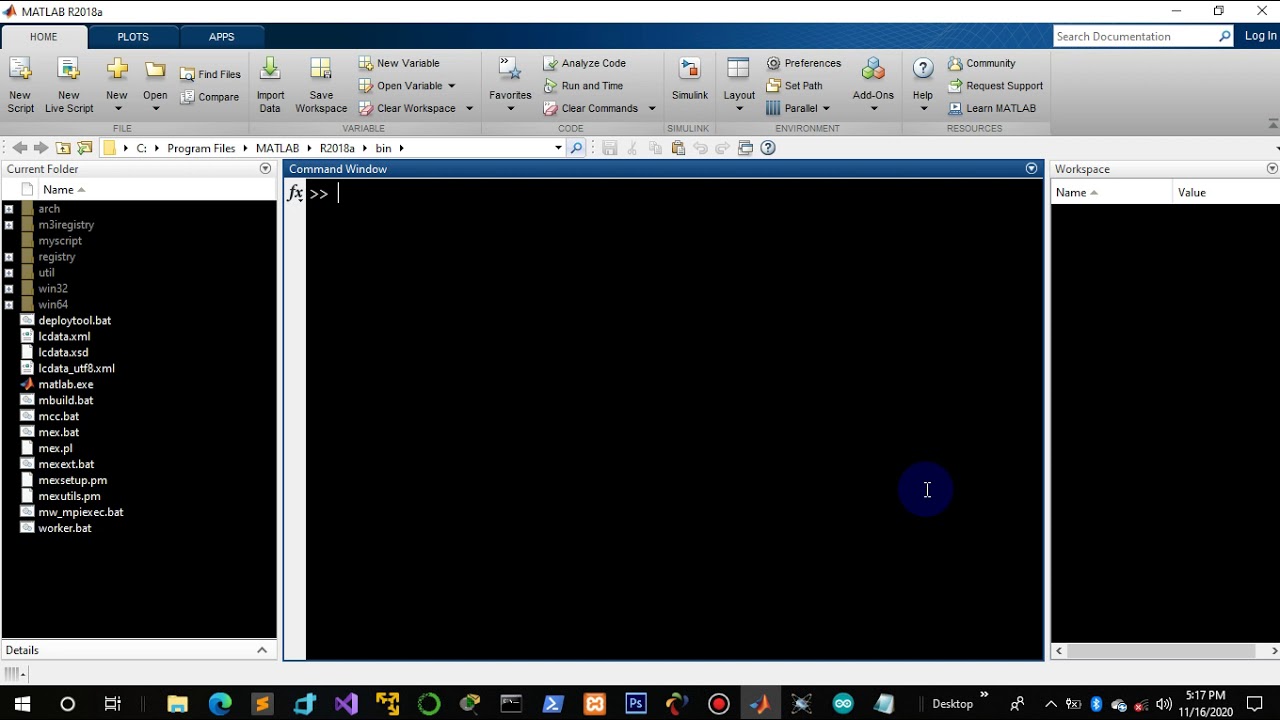1280x720 pixels.
Task: Open the Compare tool
Action: click(210, 97)
